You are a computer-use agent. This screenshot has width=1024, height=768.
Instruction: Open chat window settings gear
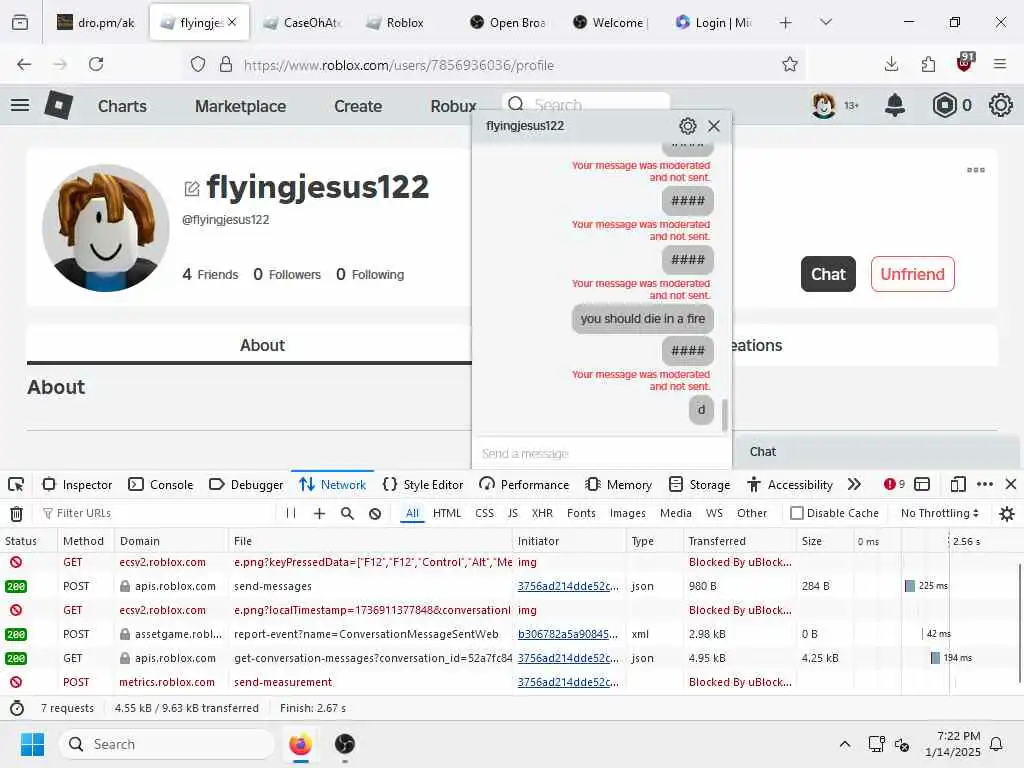[x=687, y=126]
